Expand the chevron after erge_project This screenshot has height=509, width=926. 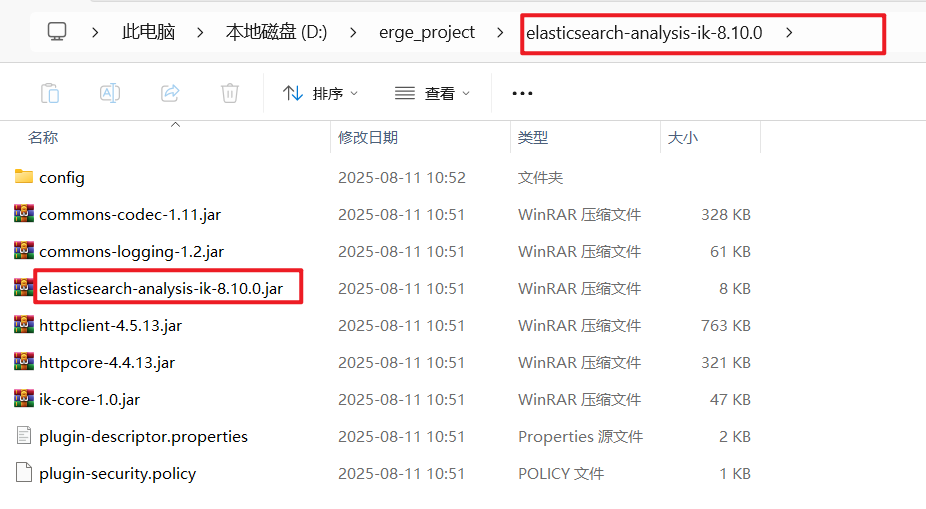pos(500,32)
